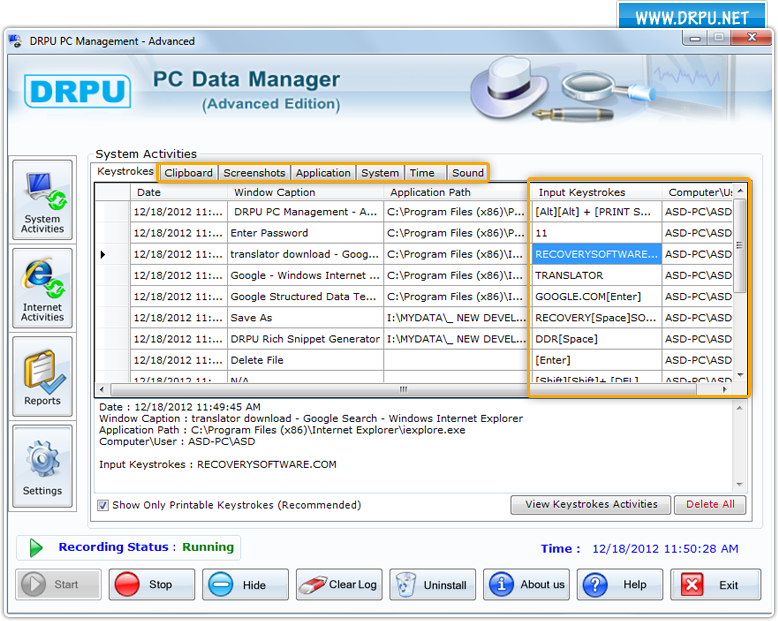Sort by the Date column header
The image size is (778, 621).
click(179, 192)
